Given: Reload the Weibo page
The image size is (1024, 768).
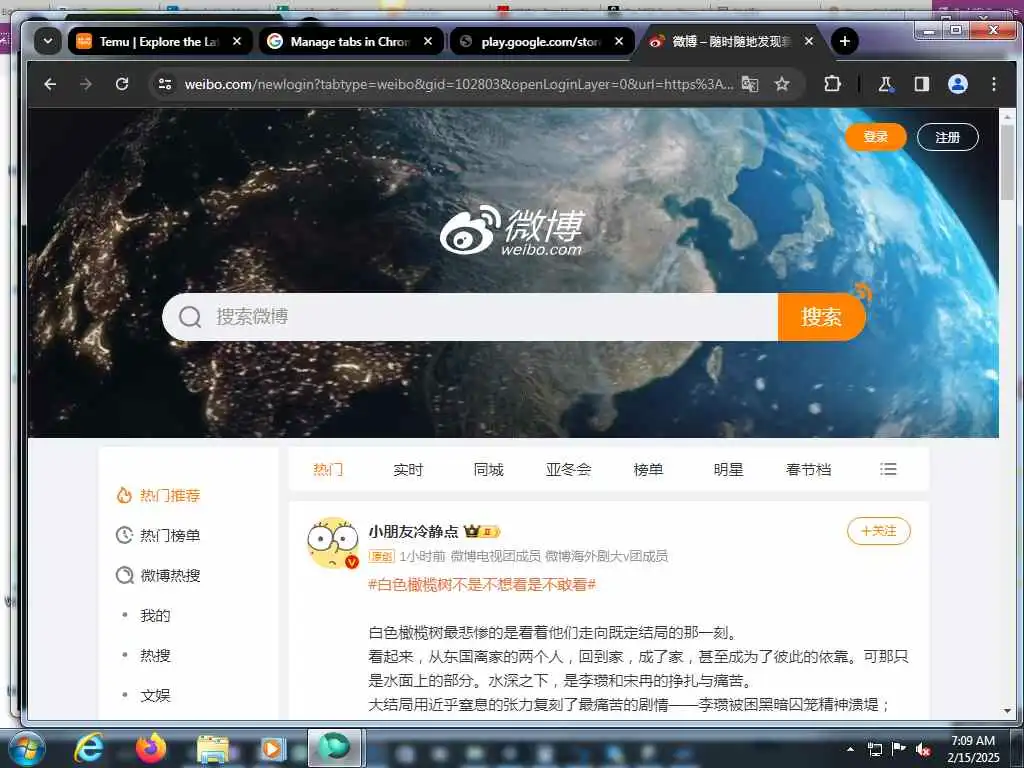Looking at the screenshot, I should [x=122, y=84].
